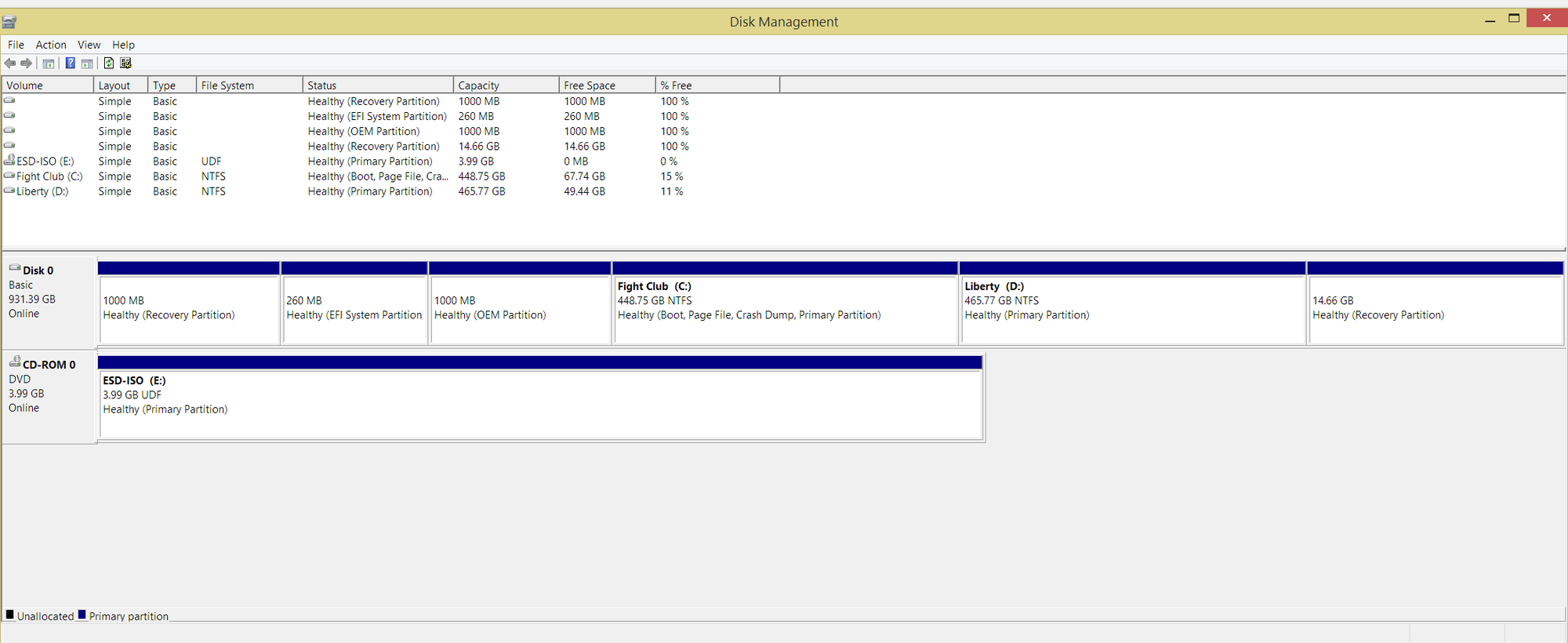Image resolution: width=1568 pixels, height=643 pixels.
Task: Select the Disk 0 header icon
Action: point(15,268)
